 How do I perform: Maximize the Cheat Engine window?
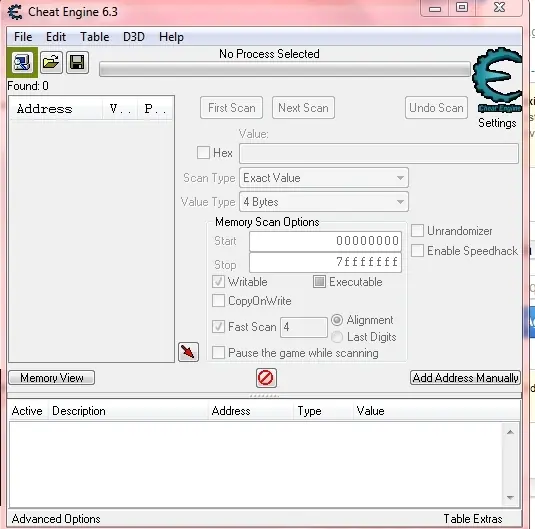coord(462,8)
